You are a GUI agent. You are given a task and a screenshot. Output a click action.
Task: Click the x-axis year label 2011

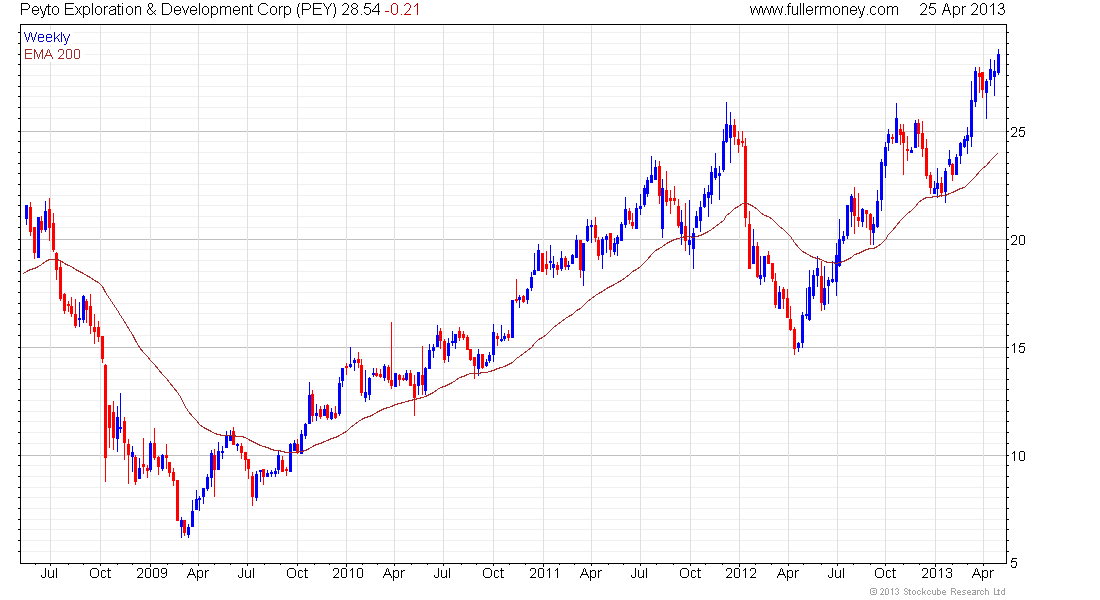point(544,573)
